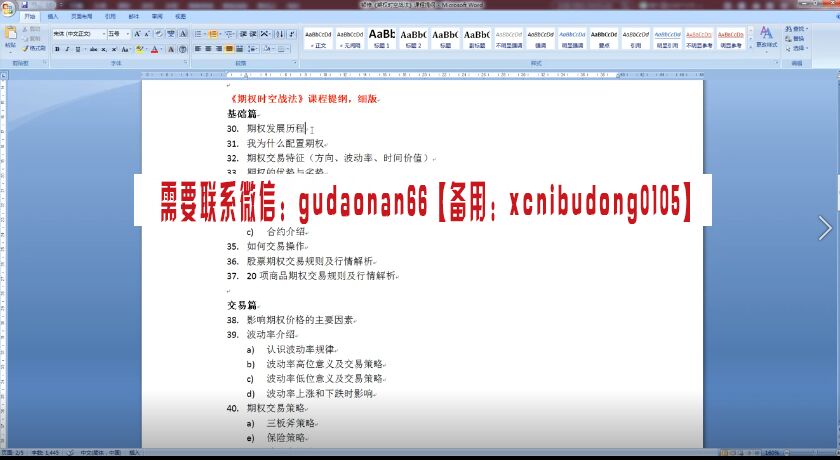Screen dimensions: 840x460
Task: Apply the 副标题 (Subtitle) style
Action: click(x=477, y=38)
